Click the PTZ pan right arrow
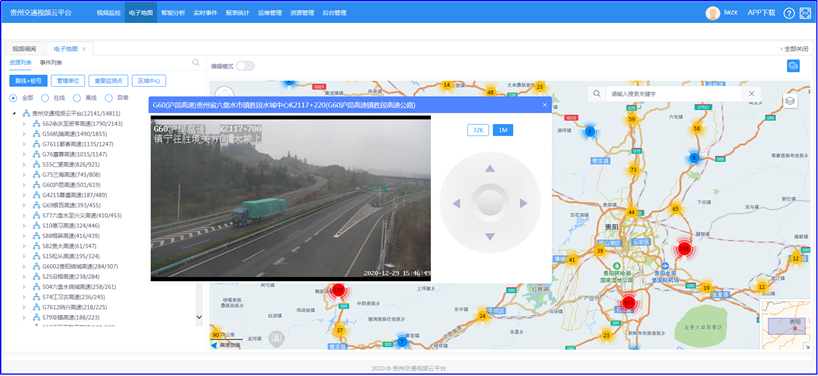Image resolution: width=818 pixels, height=376 pixels. point(523,203)
